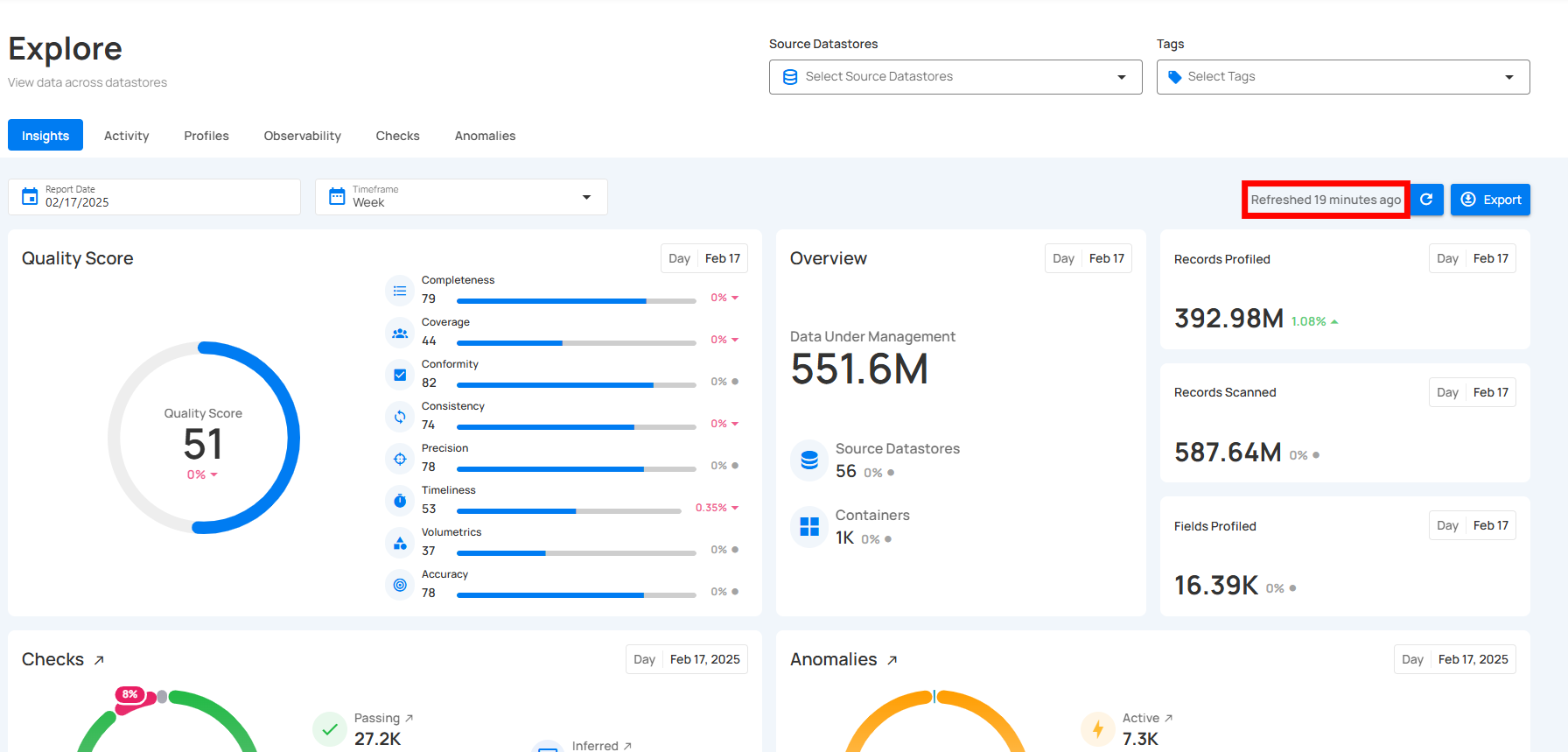Click the Conformity checkbox icon
Viewport: 1568px width, 752px height.
(400, 375)
